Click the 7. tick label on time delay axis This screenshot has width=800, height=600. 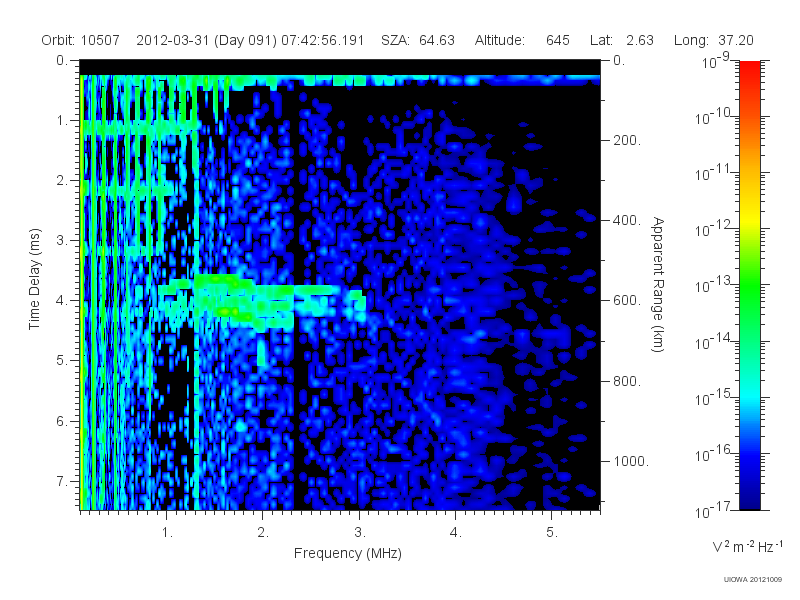tap(62, 481)
